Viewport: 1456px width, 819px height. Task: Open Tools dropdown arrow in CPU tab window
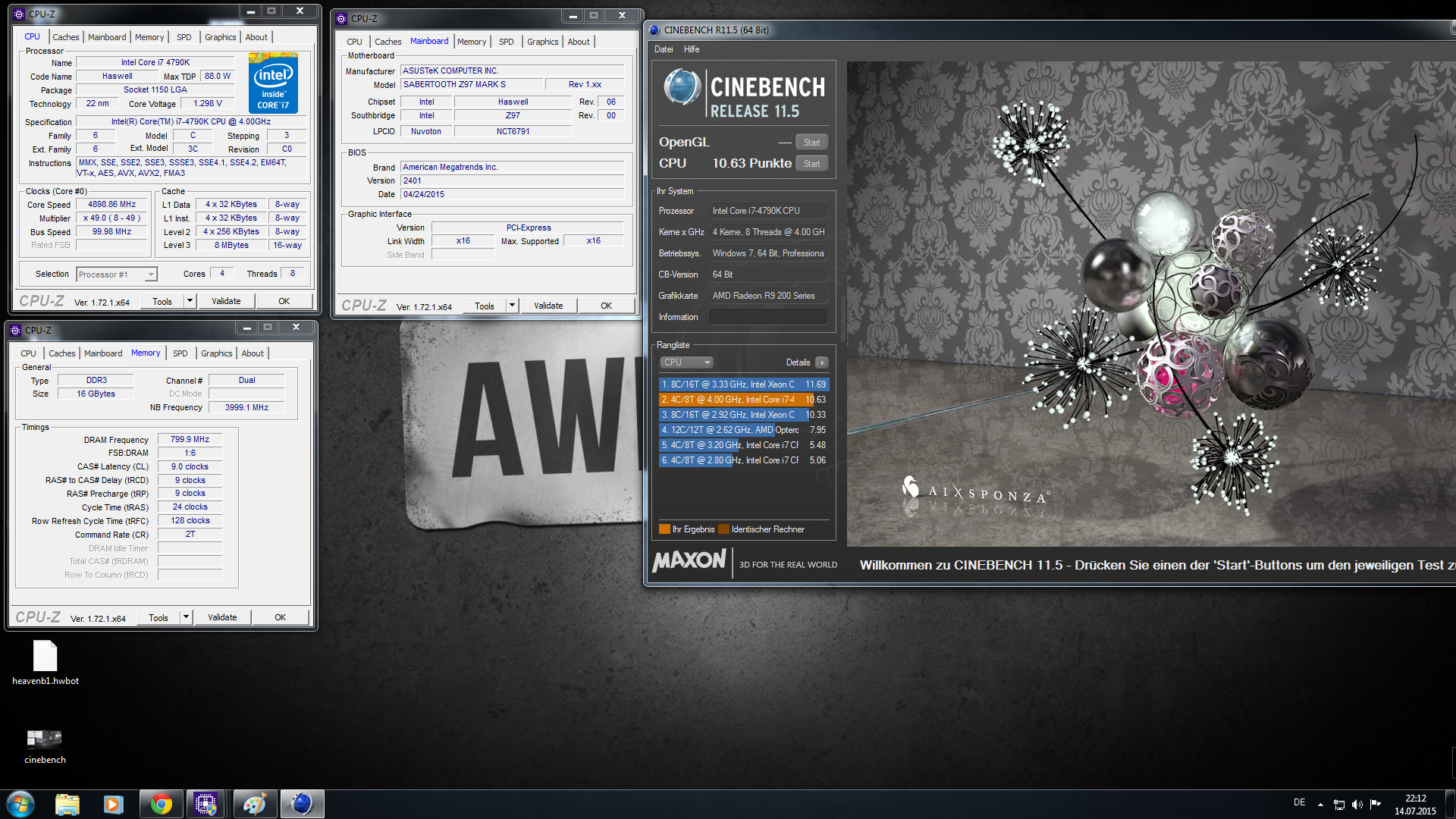click(x=190, y=301)
